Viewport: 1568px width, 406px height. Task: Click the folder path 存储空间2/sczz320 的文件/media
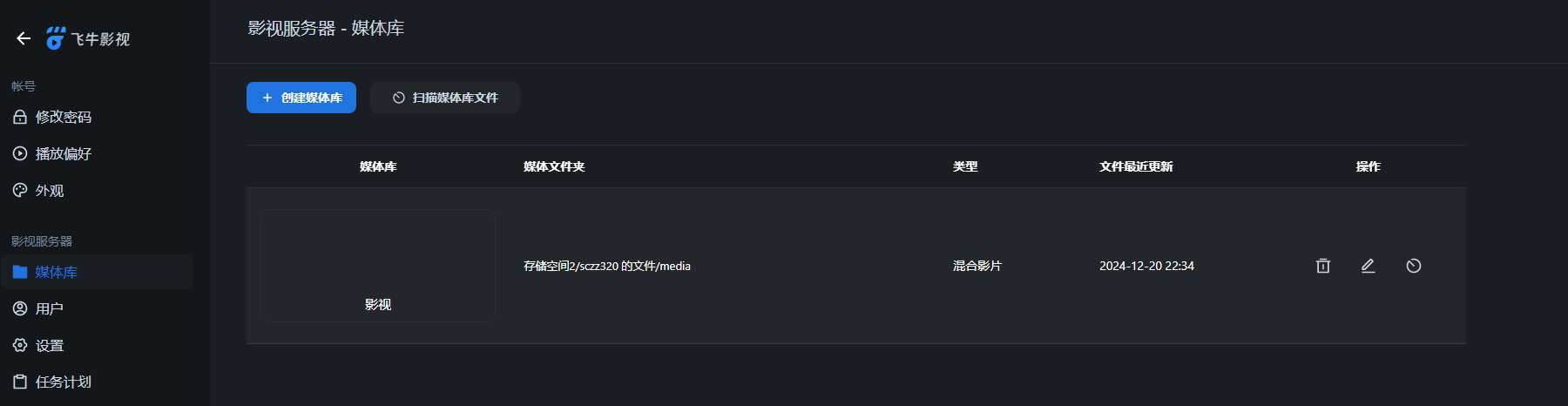pos(607,266)
